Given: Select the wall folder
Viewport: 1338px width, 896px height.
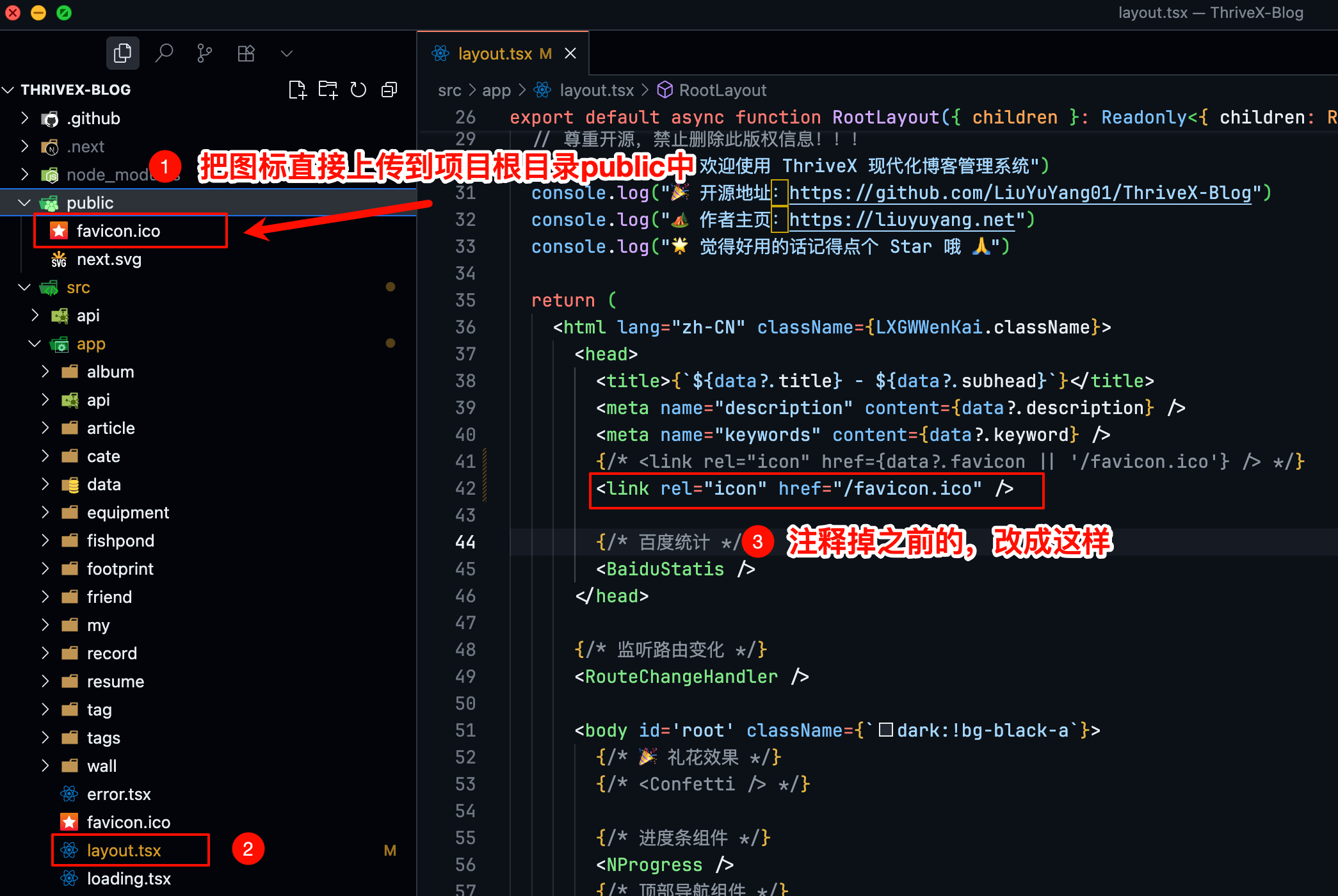Looking at the screenshot, I should (x=102, y=765).
